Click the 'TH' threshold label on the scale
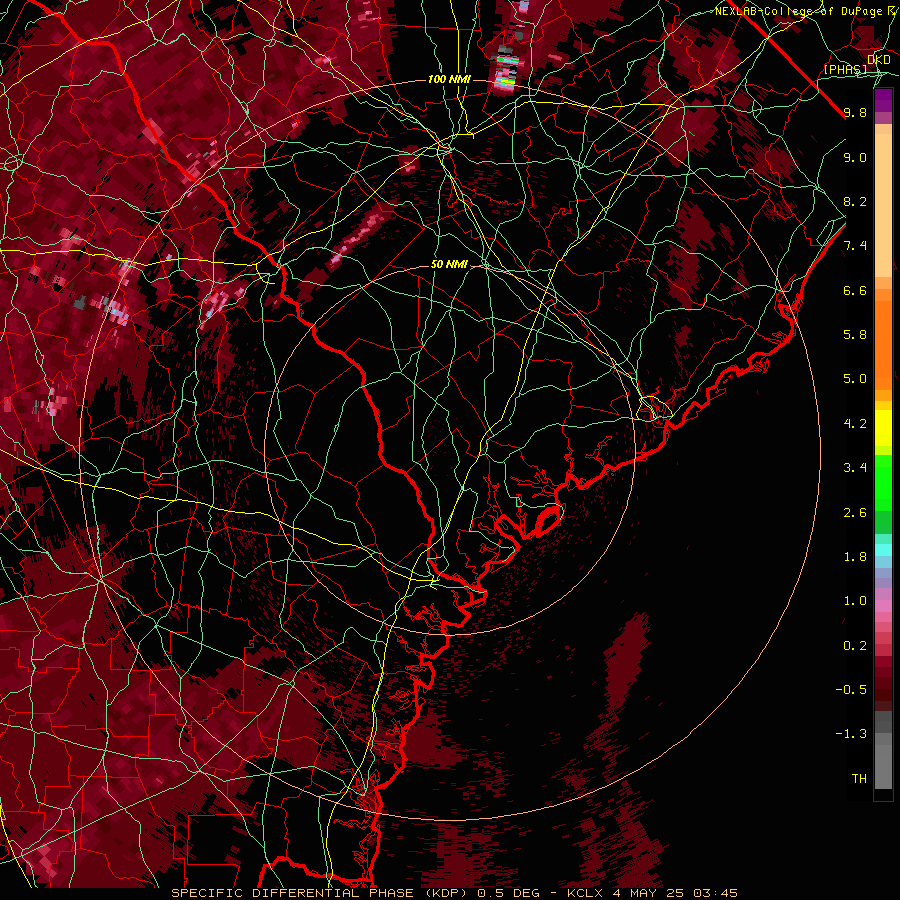This screenshot has width=900, height=900. (859, 779)
